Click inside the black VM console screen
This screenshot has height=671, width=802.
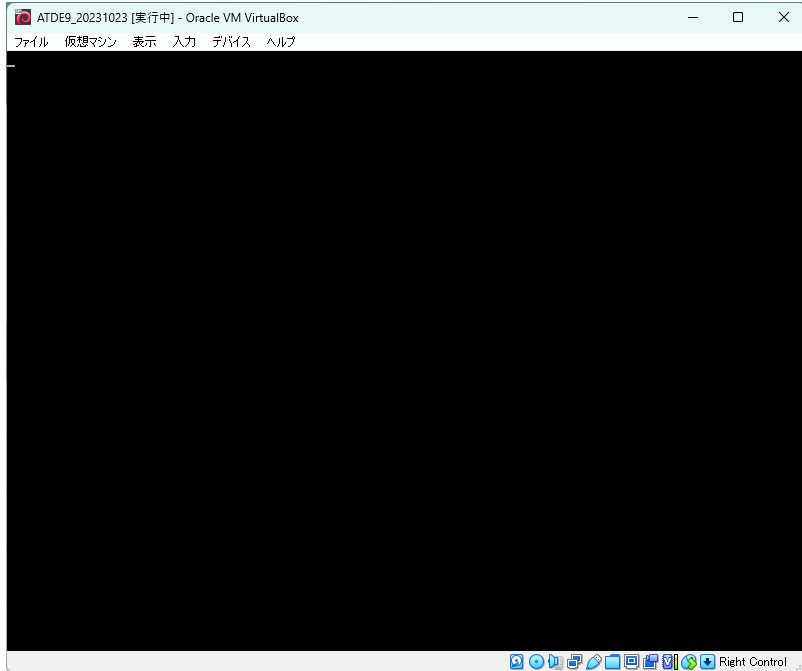tap(404, 351)
